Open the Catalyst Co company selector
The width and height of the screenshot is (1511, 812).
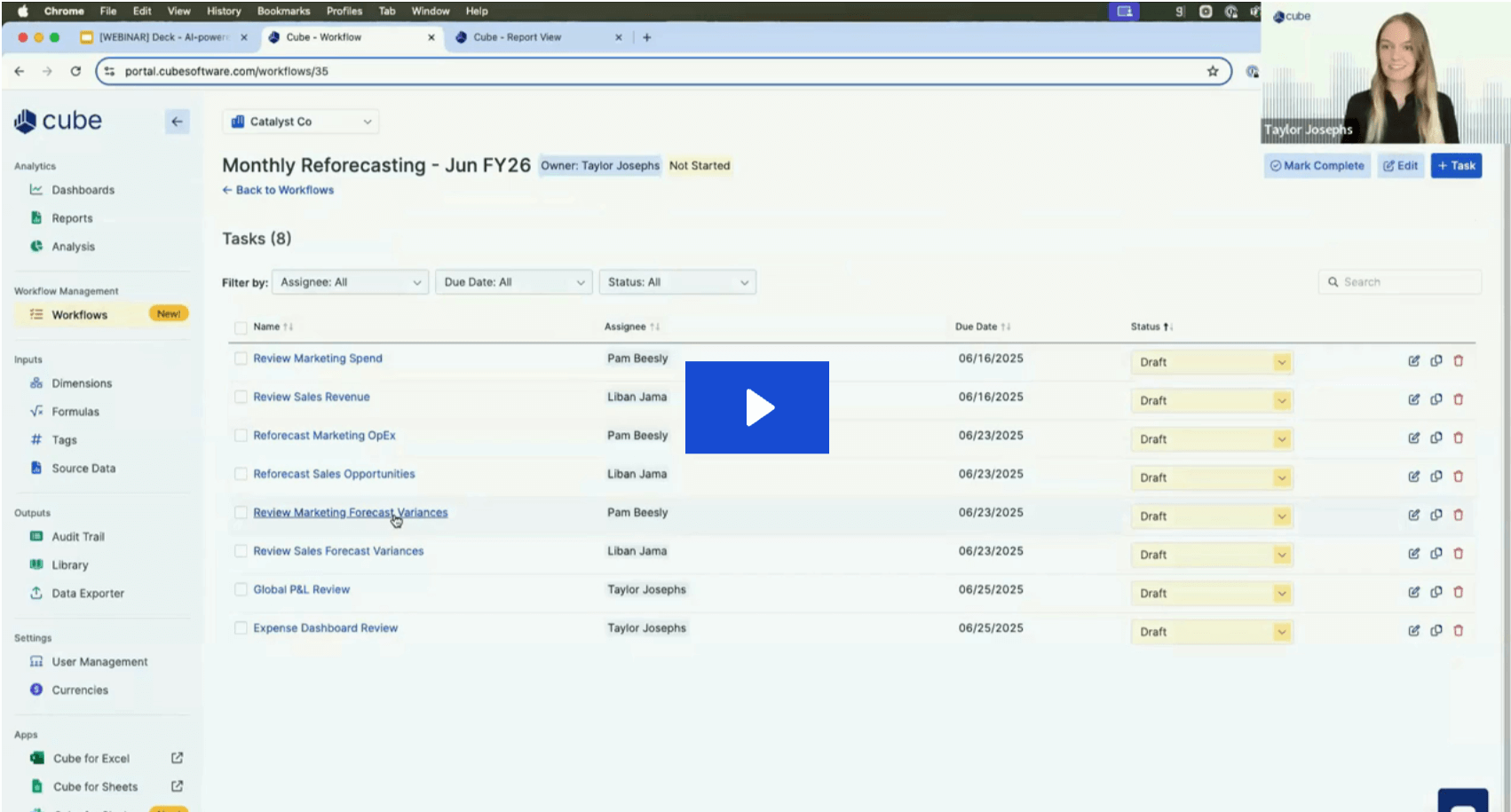point(300,122)
